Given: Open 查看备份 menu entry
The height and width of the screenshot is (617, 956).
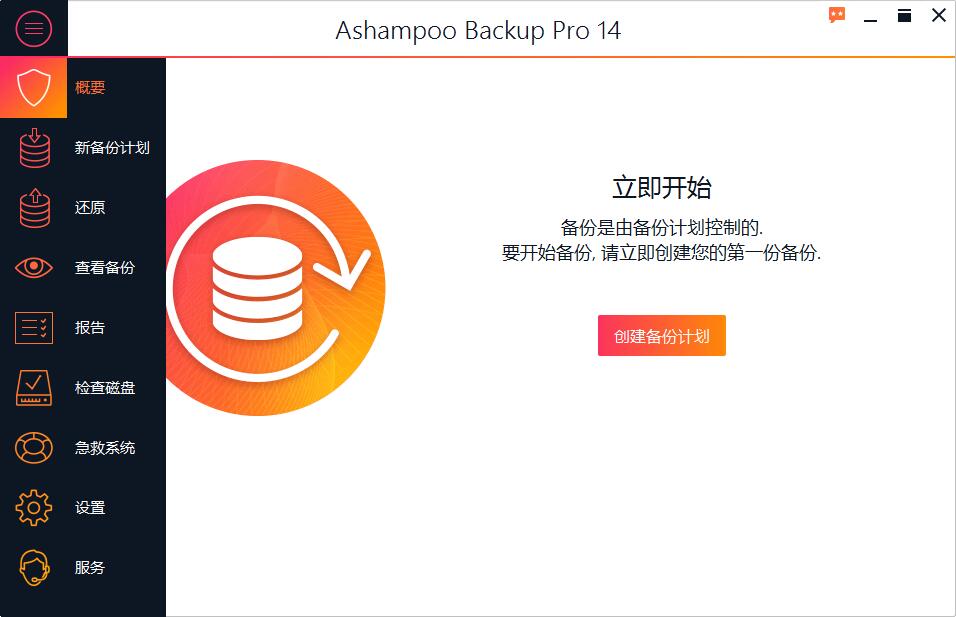Looking at the screenshot, I should pos(105,267).
